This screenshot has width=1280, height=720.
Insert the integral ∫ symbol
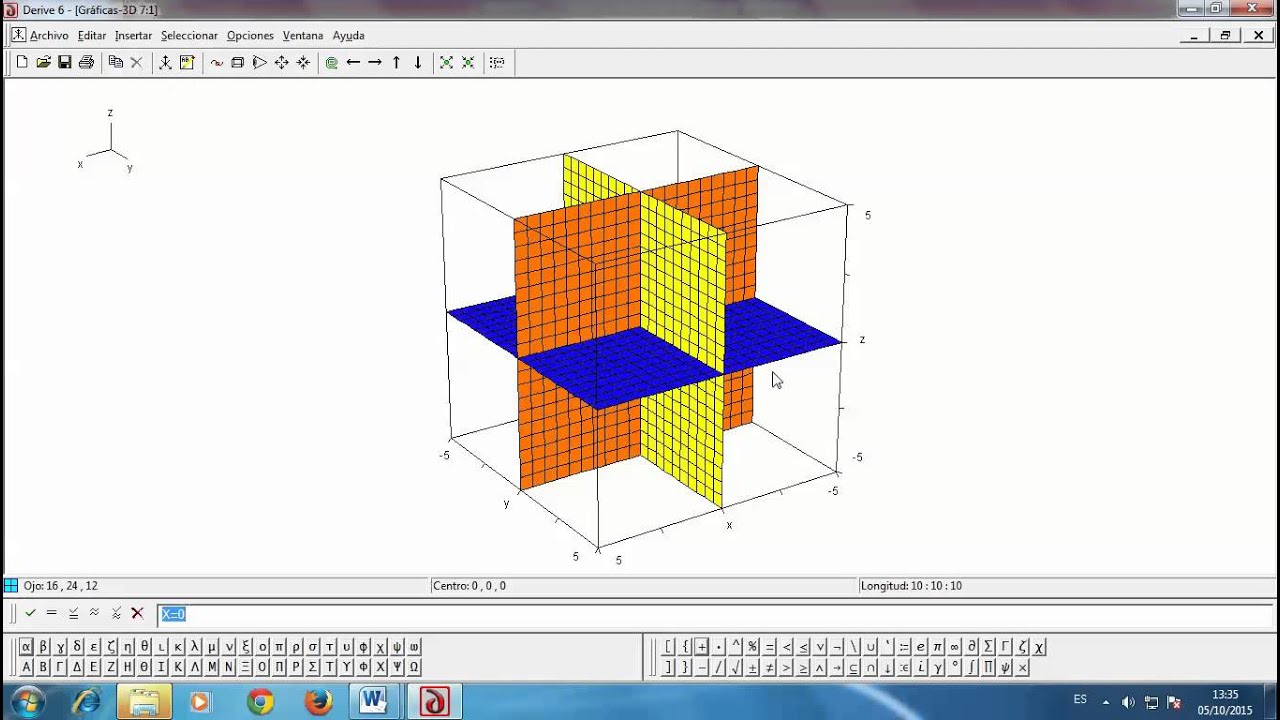973,667
